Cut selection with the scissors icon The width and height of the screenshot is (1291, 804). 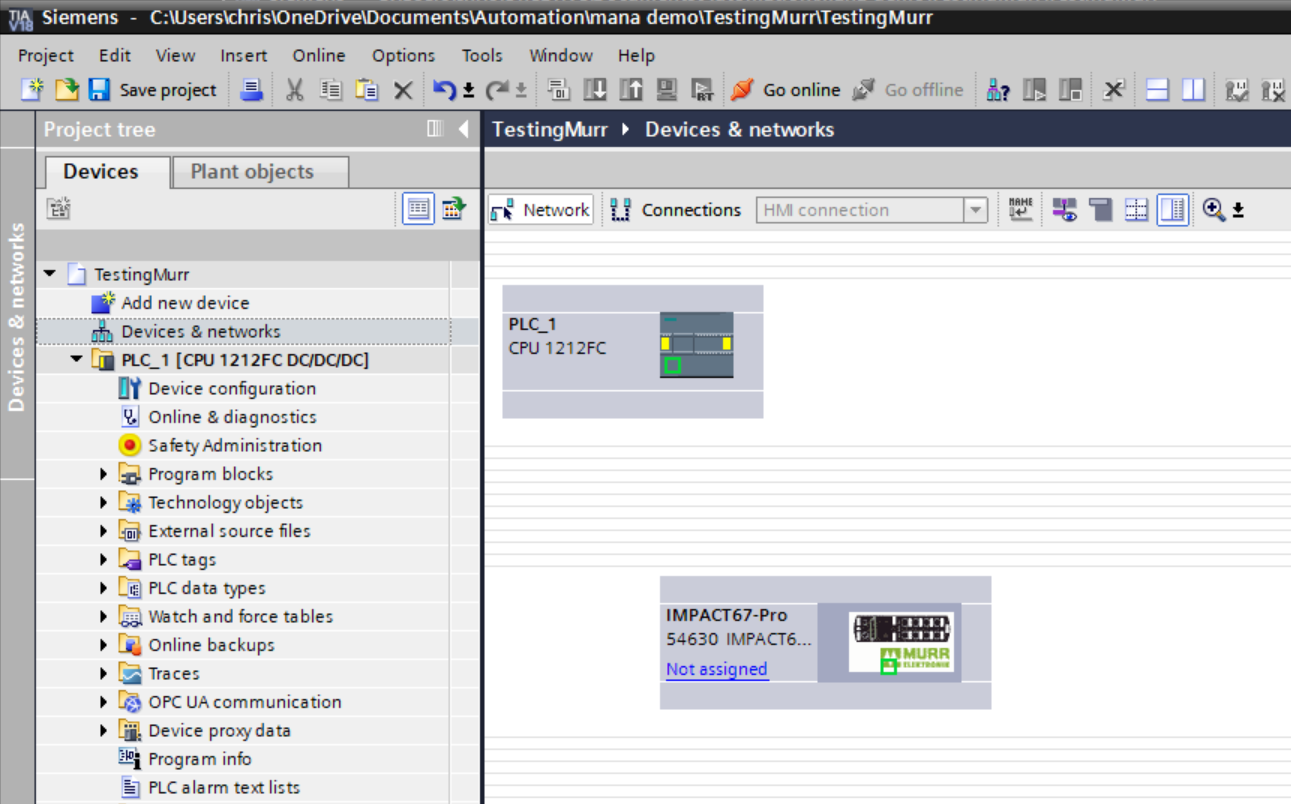294,90
